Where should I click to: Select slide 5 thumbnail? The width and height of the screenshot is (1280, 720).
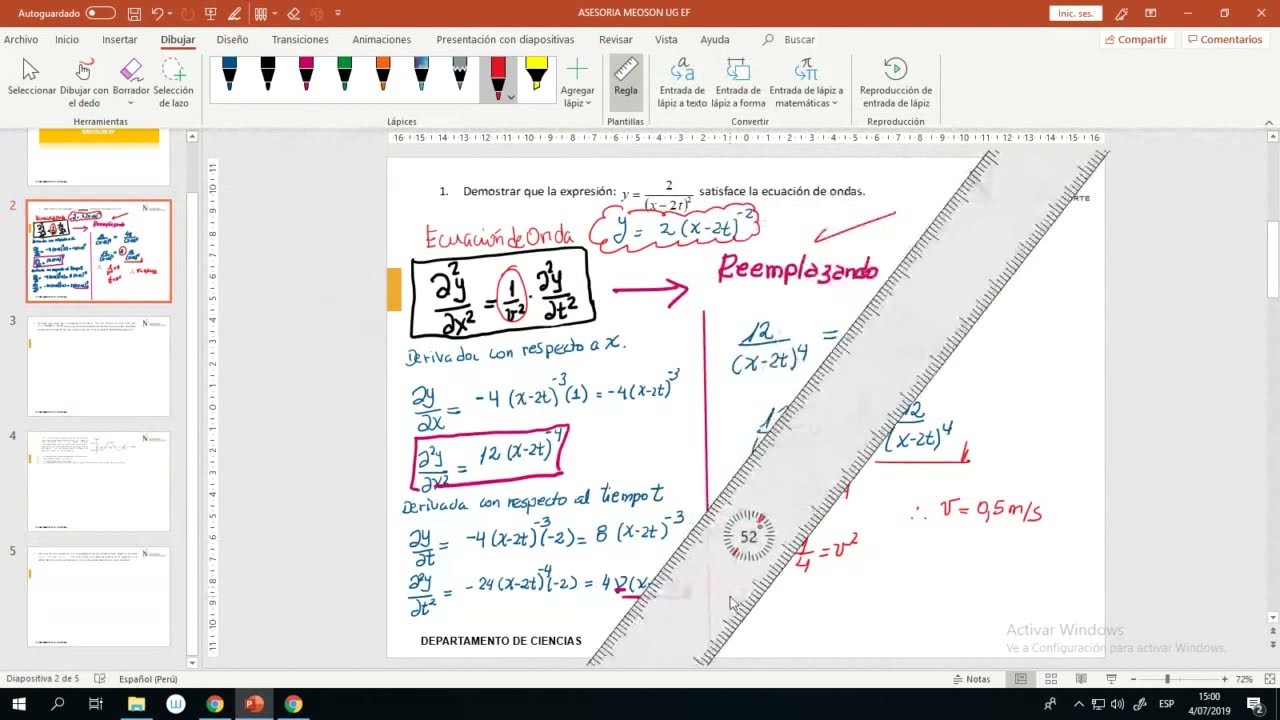click(x=99, y=596)
